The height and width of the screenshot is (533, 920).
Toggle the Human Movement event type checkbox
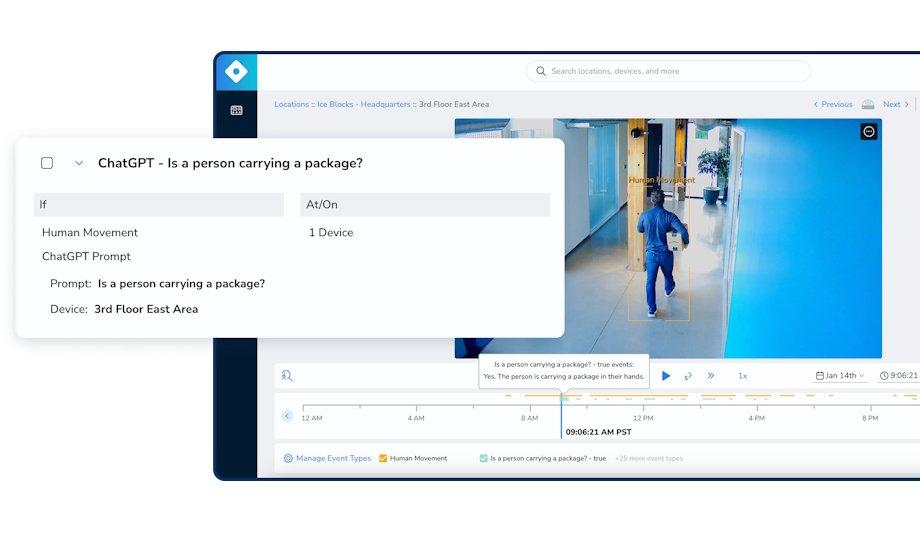(383, 458)
